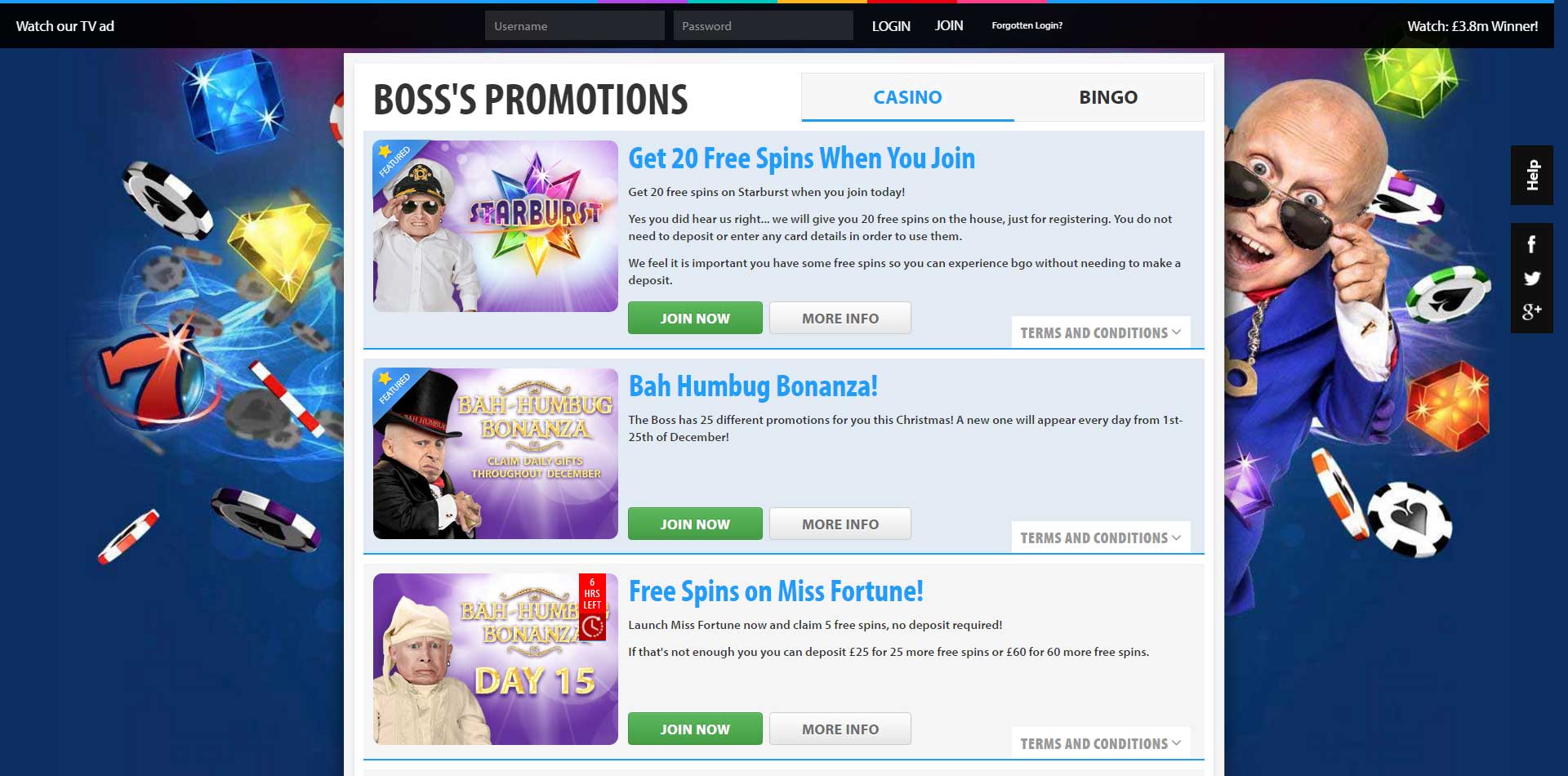The height and width of the screenshot is (776, 1568).
Task: Follow the Forgotten Login link
Action: [1027, 25]
